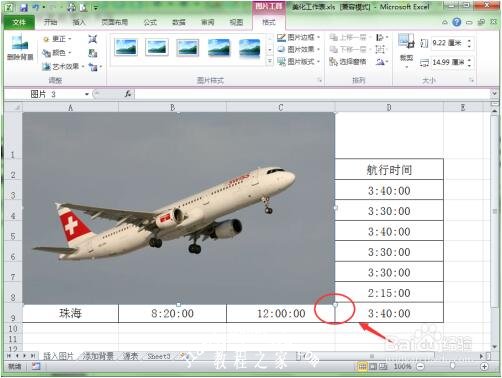Image resolution: width=502 pixels, height=378 pixels.
Task: Click the Compress Pictures icon
Action: [x=93, y=39]
